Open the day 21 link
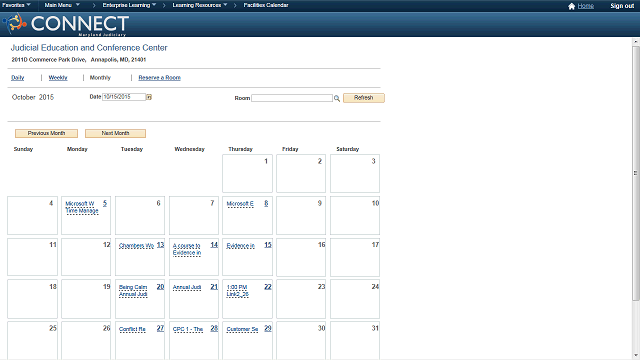Viewport: 640px width, 360px height. 214,287
